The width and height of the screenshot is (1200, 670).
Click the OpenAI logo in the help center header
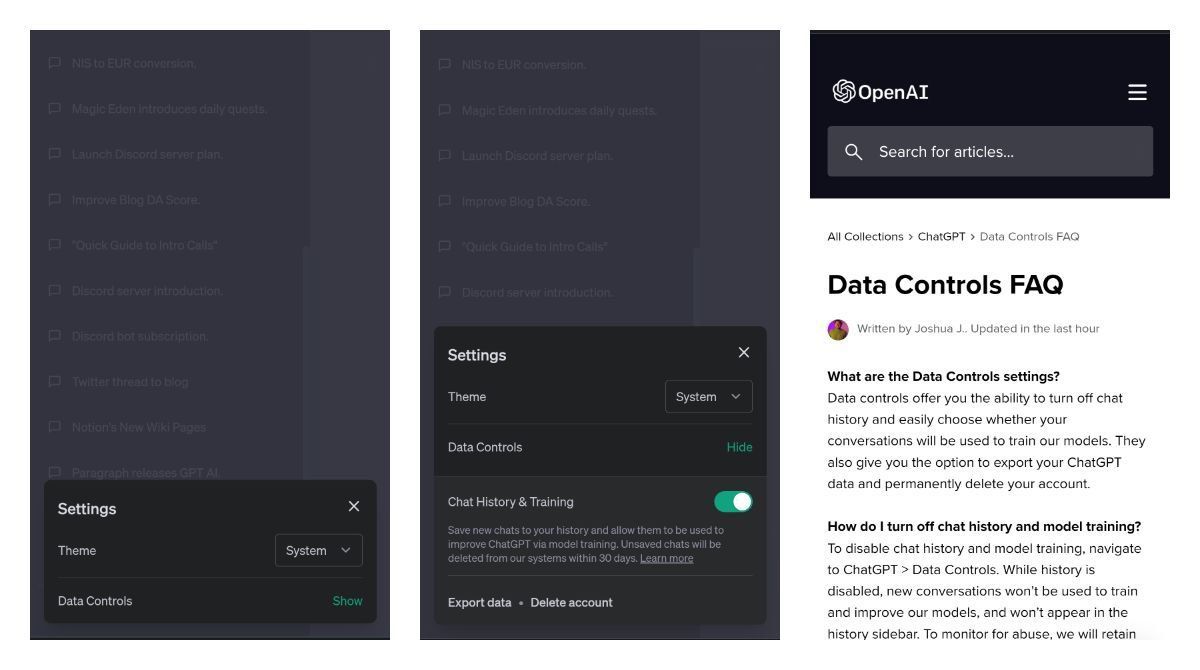click(x=877, y=91)
